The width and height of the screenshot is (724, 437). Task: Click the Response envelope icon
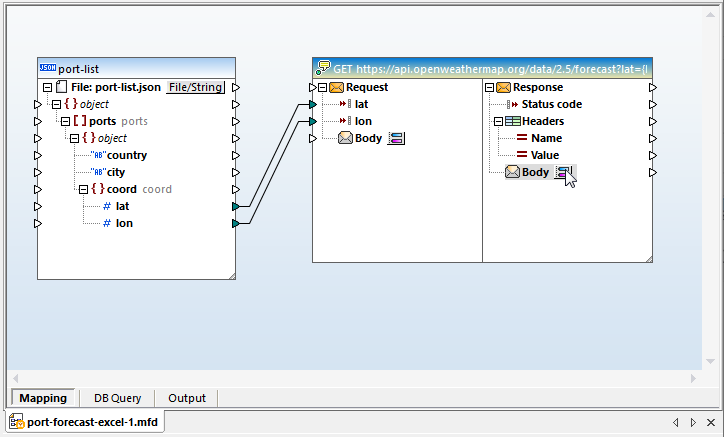click(505, 87)
